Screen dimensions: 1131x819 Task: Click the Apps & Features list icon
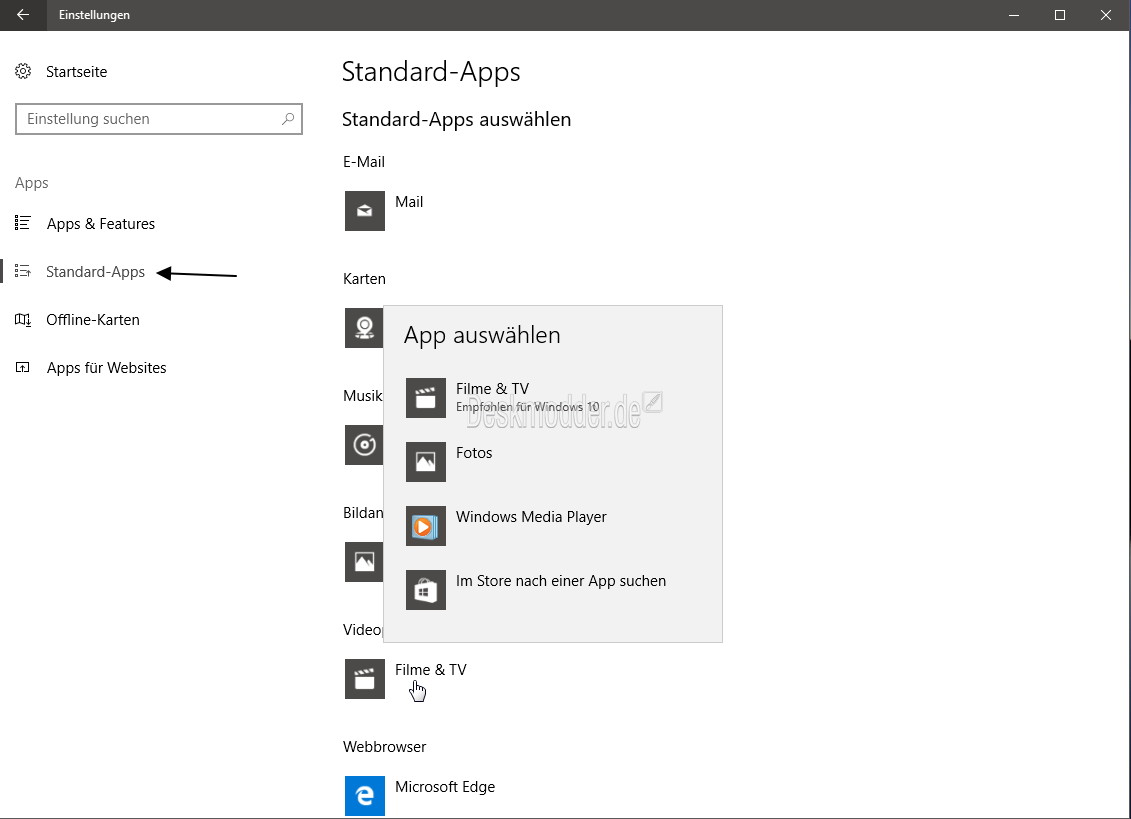(x=23, y=223)
